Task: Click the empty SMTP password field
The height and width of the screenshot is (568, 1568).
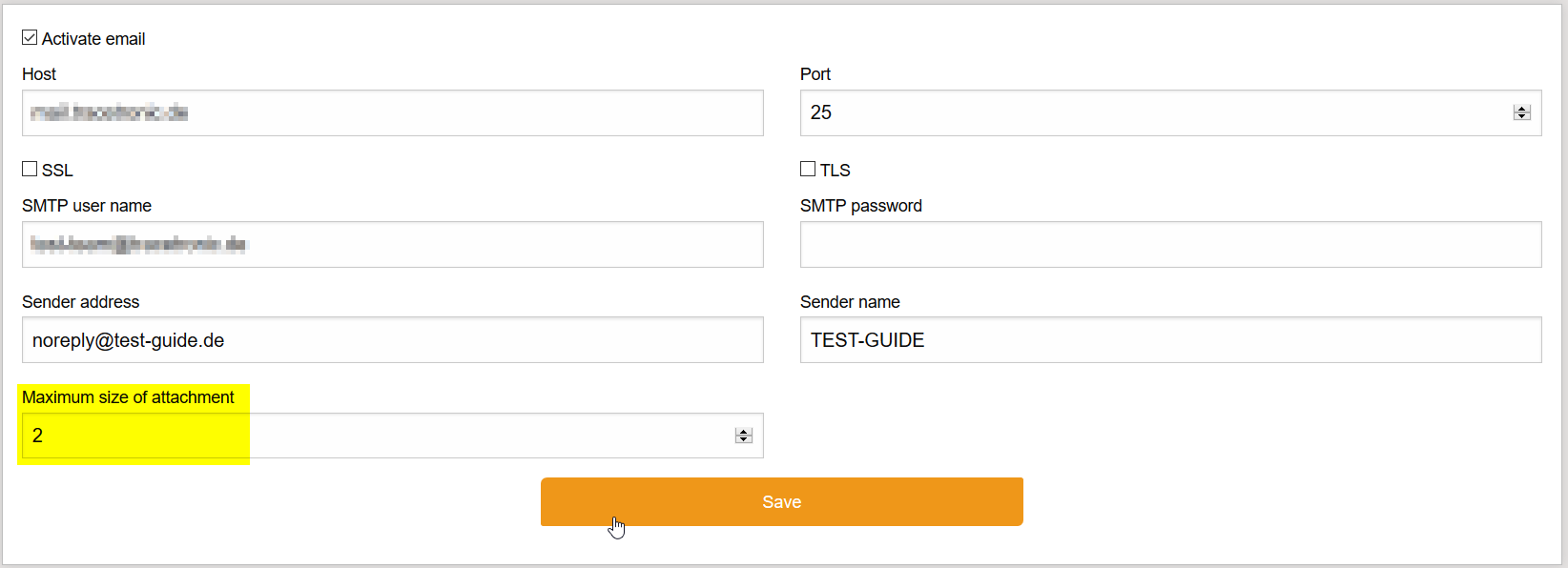Action: click(x=1170, y=244)
